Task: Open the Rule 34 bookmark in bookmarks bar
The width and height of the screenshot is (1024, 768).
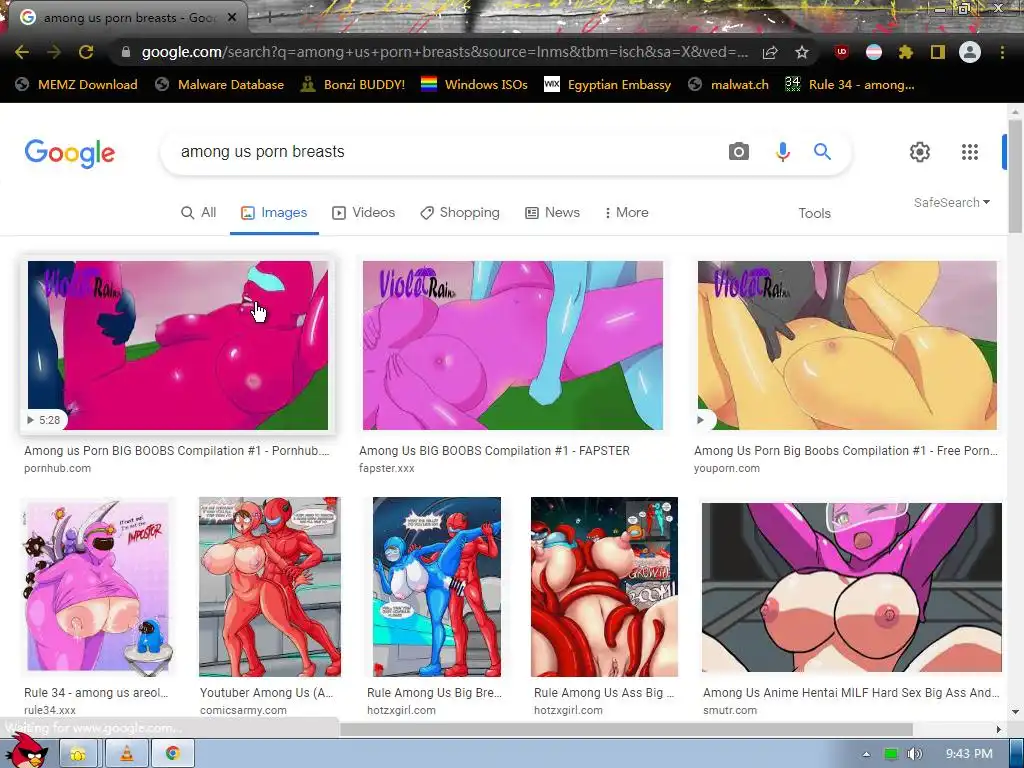Action: [850, 84]
